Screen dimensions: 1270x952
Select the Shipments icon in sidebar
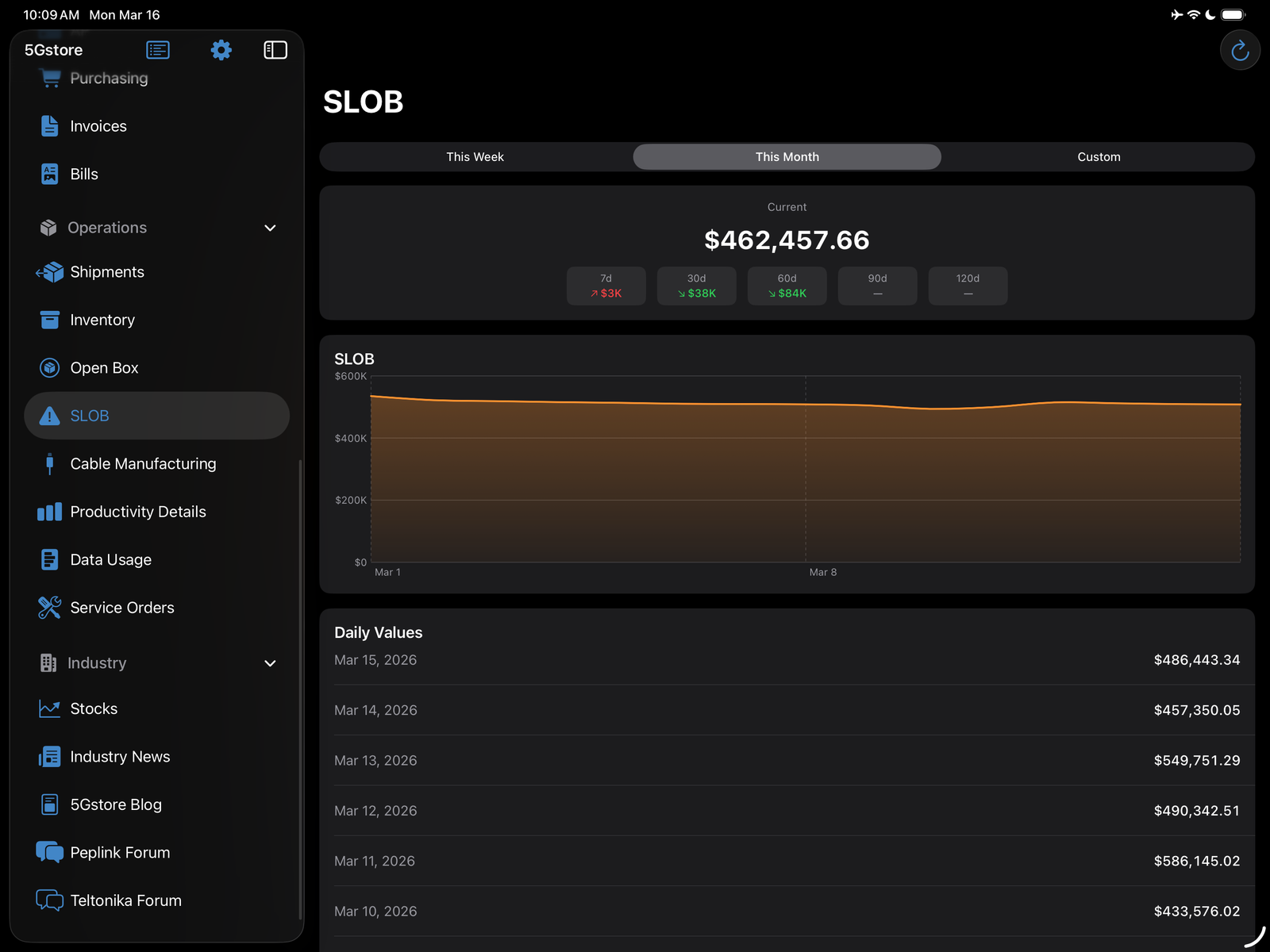coord(49,271)
